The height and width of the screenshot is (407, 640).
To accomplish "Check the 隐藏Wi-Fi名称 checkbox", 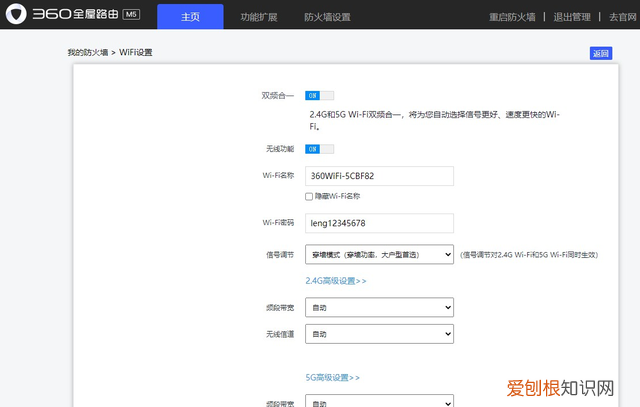I will pyautogui.click(x=309, y=196).
